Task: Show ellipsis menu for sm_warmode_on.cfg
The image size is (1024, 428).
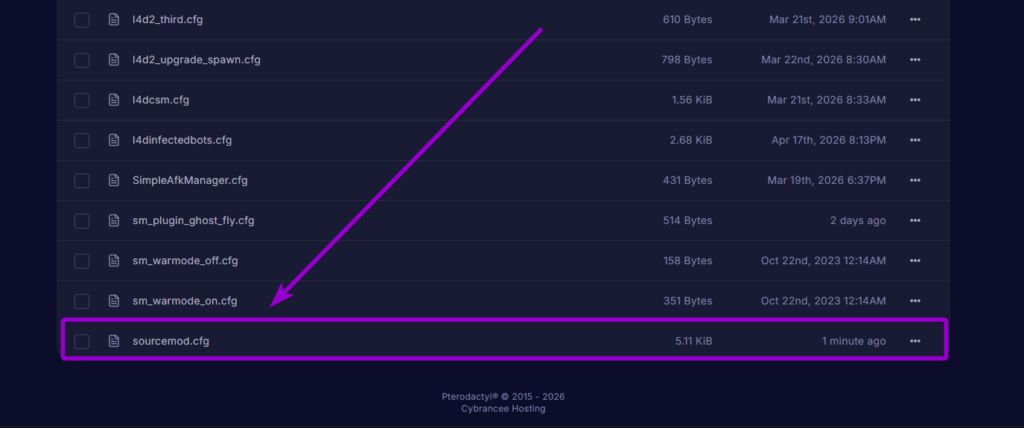Action: pyautogui.click(x=915, y=301)
